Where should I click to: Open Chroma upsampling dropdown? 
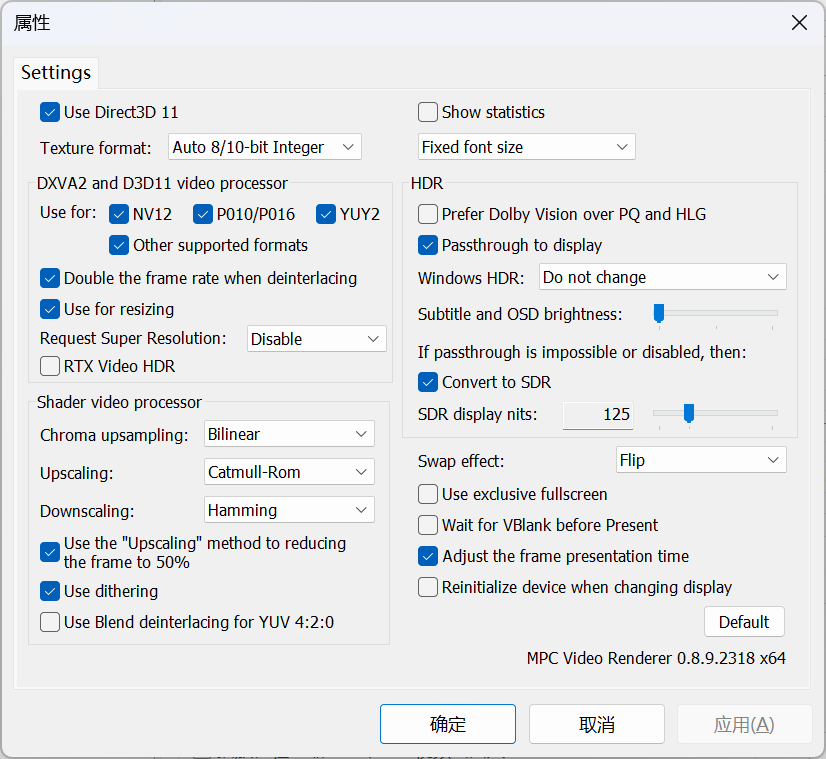click(289, 434)
